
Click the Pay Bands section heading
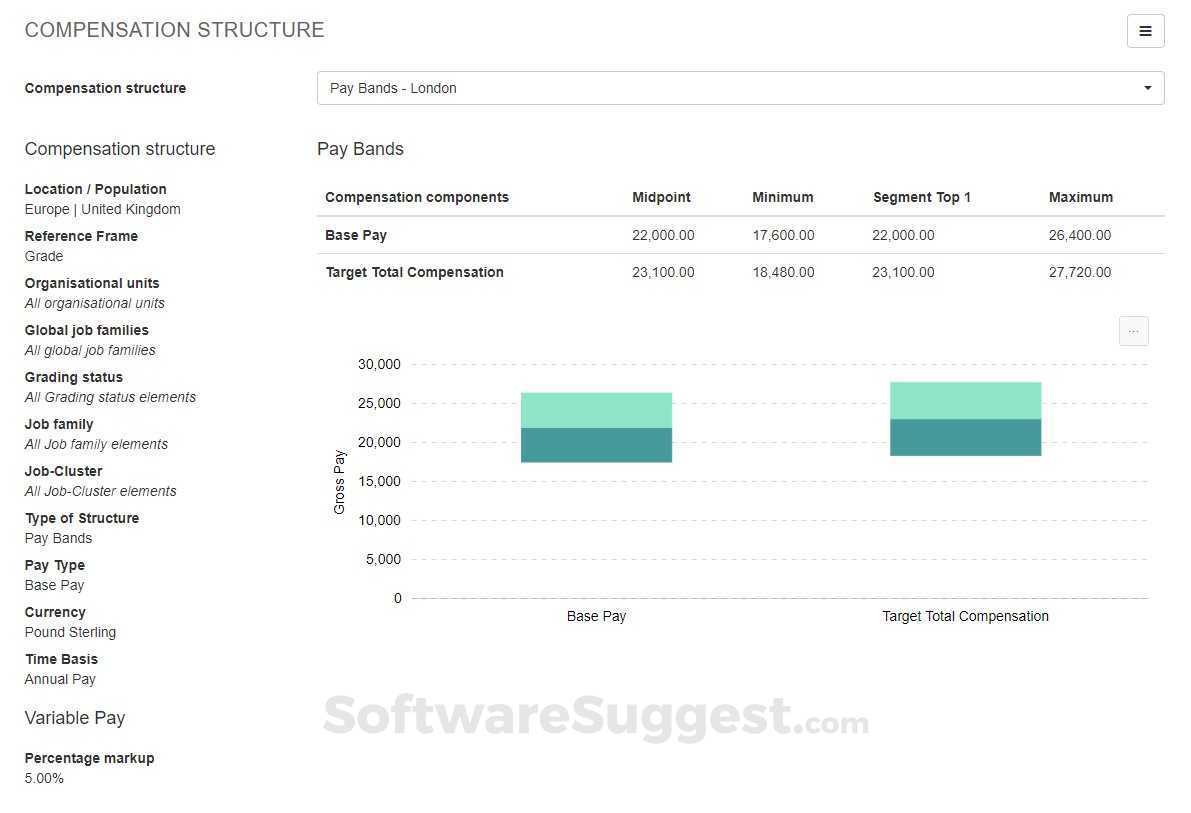[360, 148]
